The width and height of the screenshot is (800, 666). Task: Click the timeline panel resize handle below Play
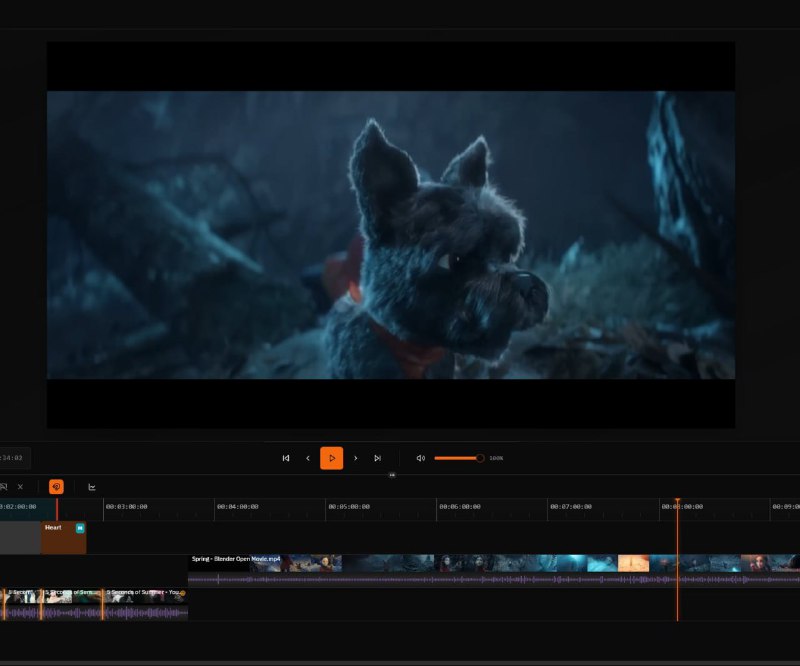coord(392,475)
